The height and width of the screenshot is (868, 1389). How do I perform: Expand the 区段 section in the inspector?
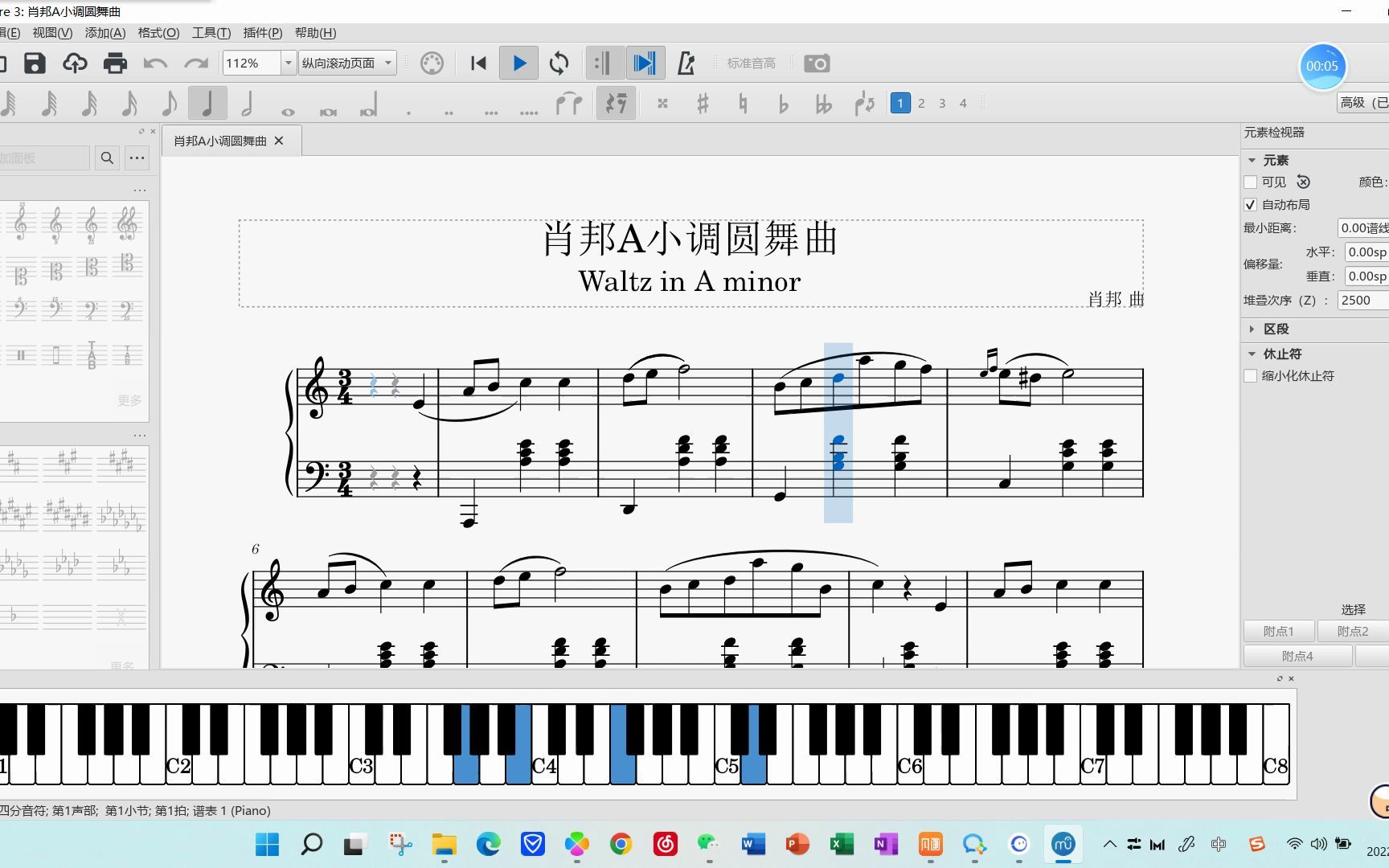1252,329
